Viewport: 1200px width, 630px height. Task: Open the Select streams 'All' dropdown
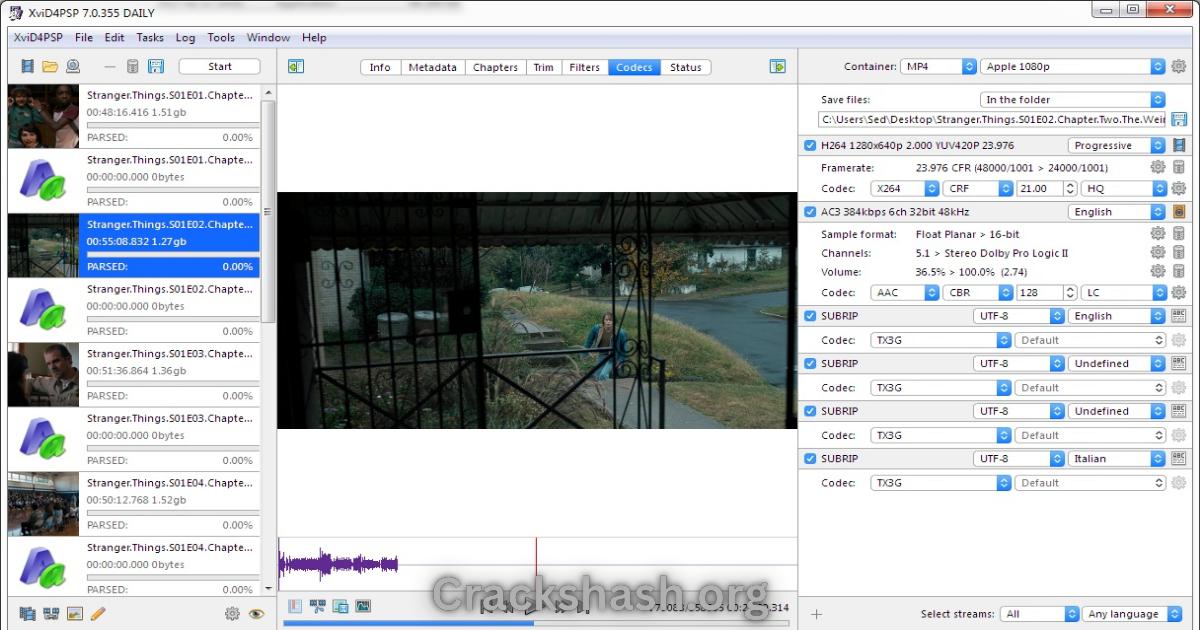click(1040, 614)
